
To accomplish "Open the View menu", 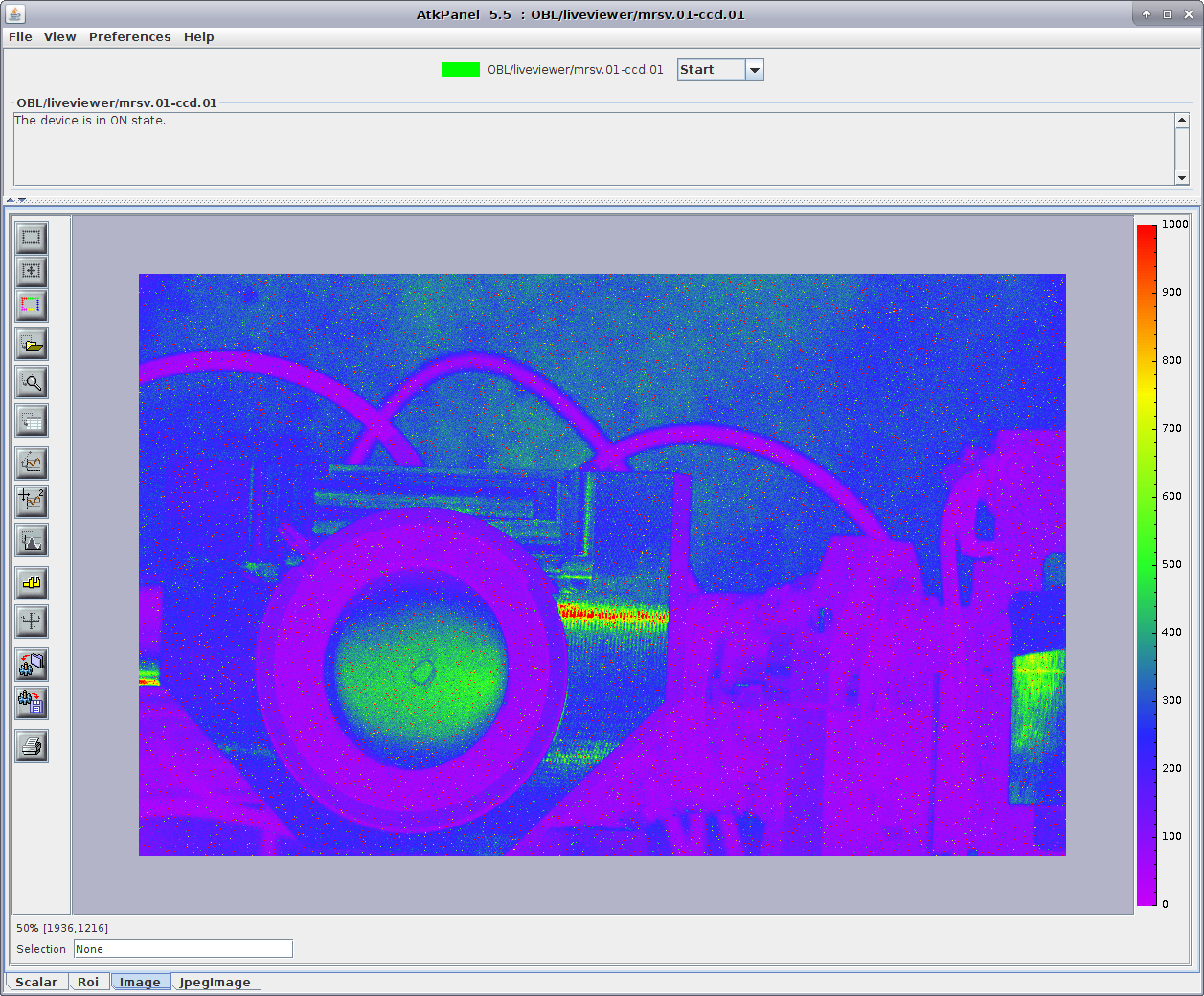I will tap(59, 36).
